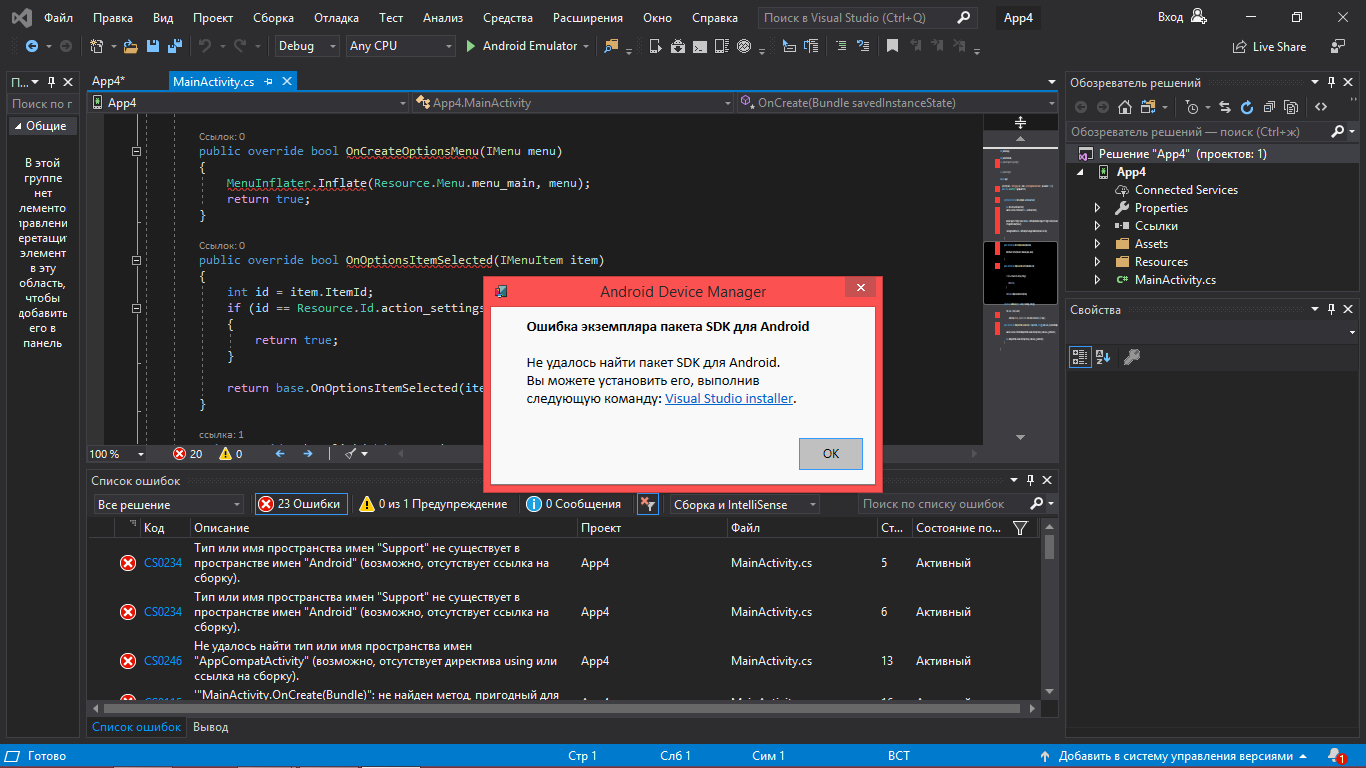Click the sign-in account icon
Viewport: 1366px width, 768px height.
1198,17
